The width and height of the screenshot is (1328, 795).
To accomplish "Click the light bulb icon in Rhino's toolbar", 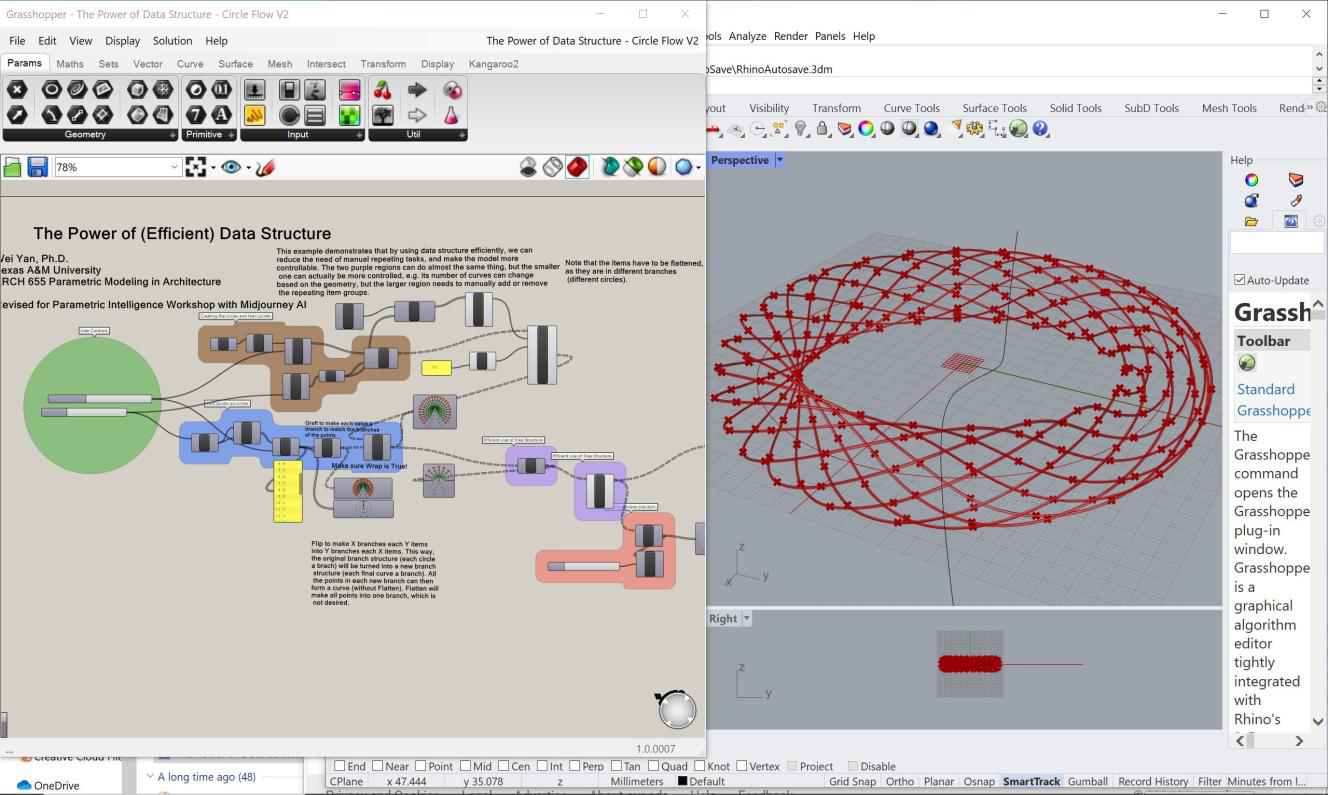I will 800,129.
